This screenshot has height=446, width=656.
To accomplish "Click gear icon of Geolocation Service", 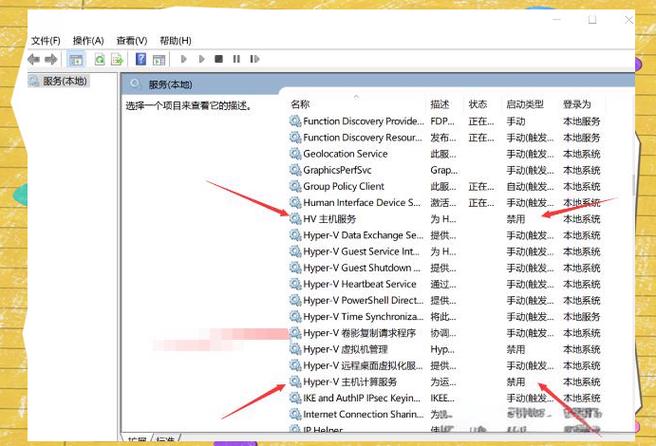I will pos(295,154).
